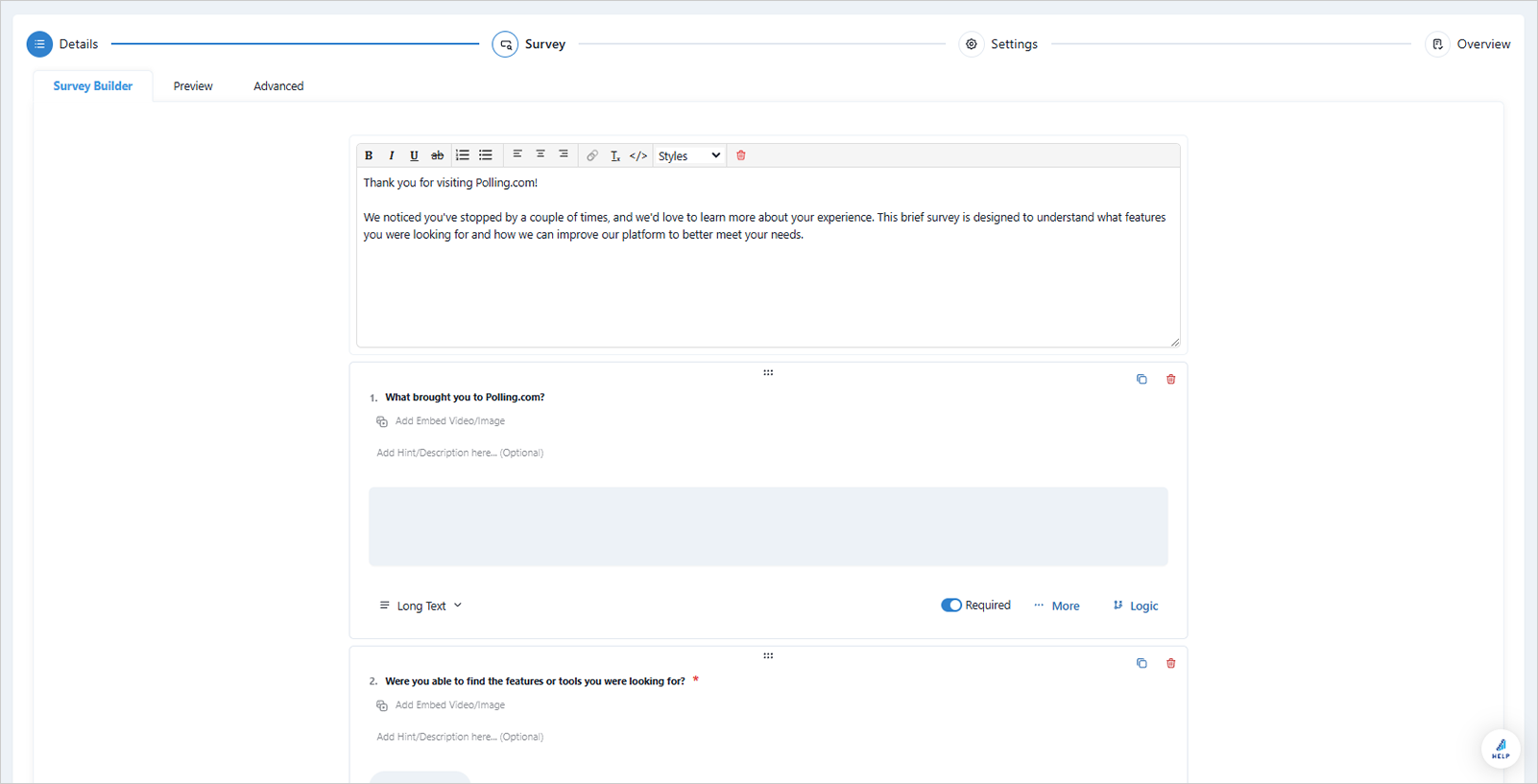Apply italic formatting in the editor toolbar
This screenshot has width=1538, height=784.
(x=392, y=155)
